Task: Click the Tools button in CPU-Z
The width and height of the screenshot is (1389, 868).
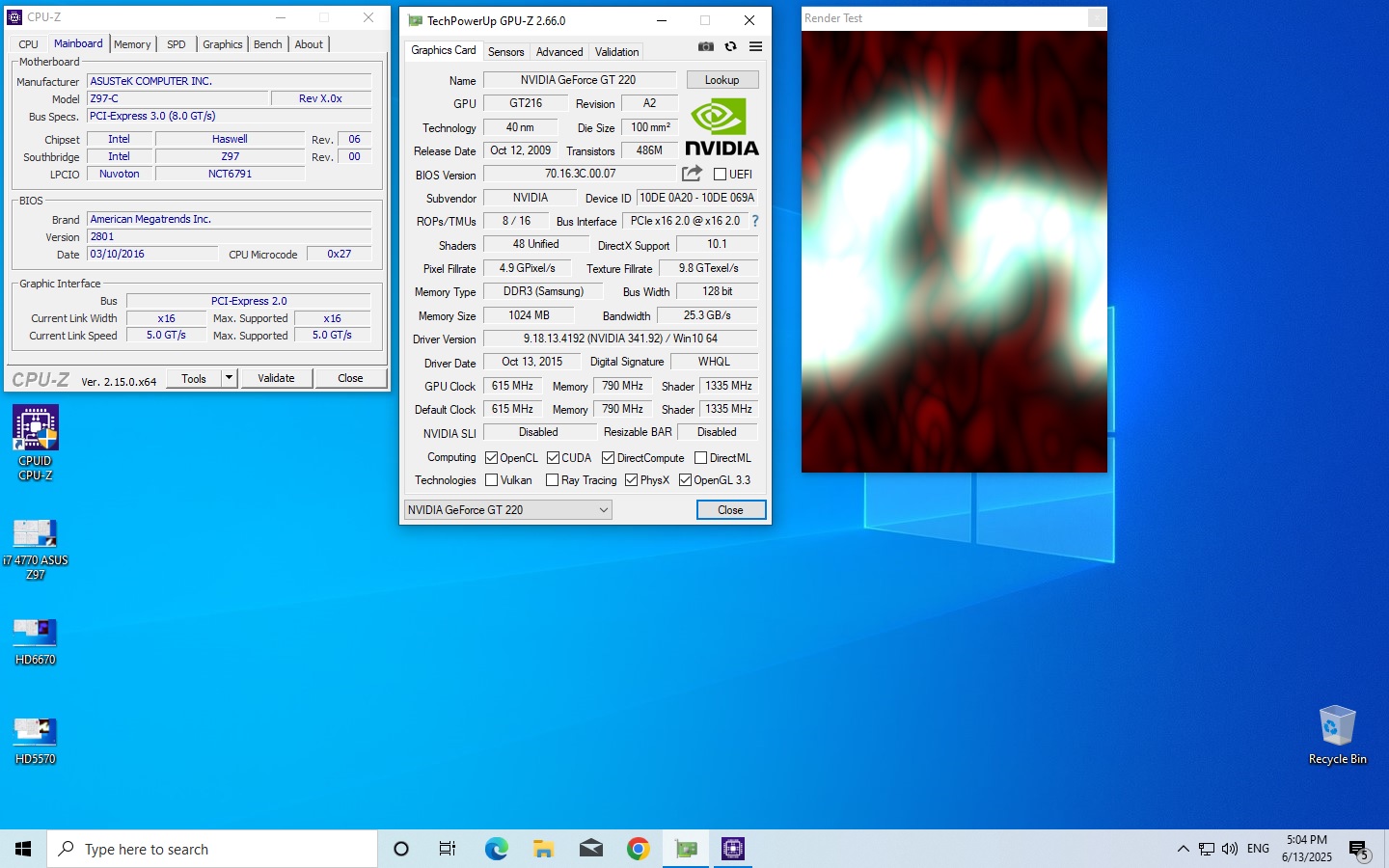Action: tap(194, 378)
